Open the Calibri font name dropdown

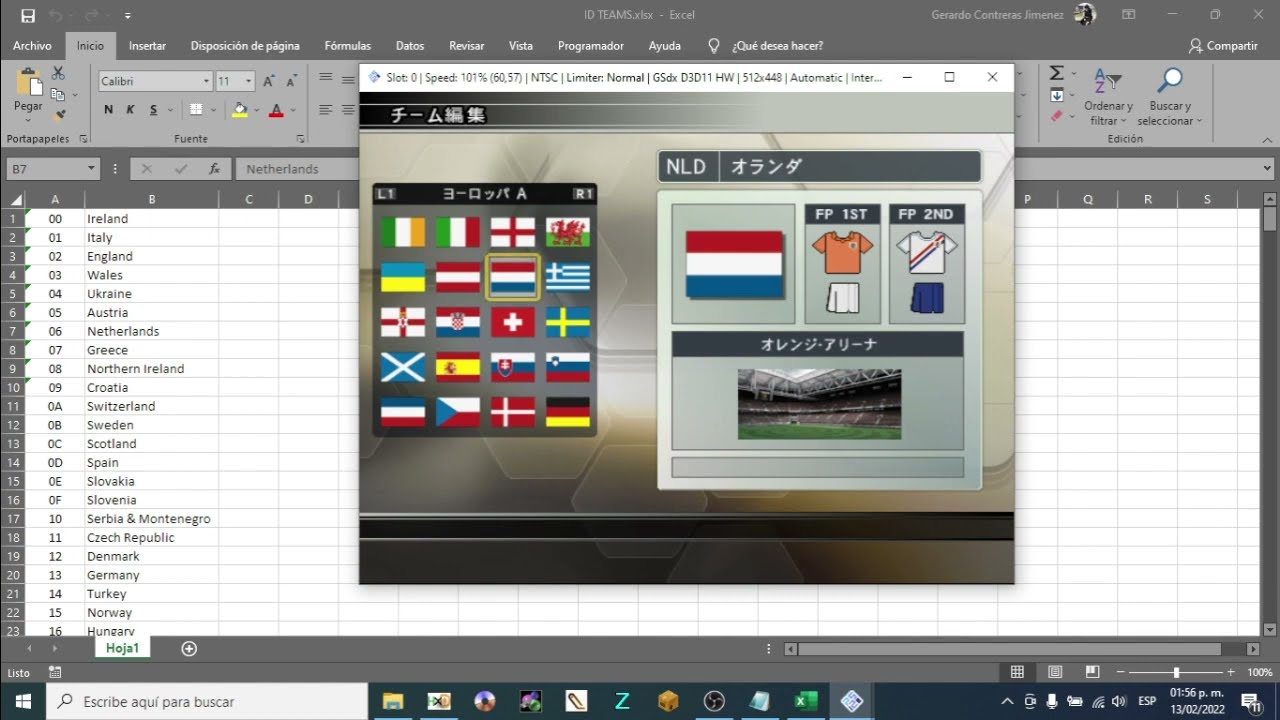click(206, 81)
